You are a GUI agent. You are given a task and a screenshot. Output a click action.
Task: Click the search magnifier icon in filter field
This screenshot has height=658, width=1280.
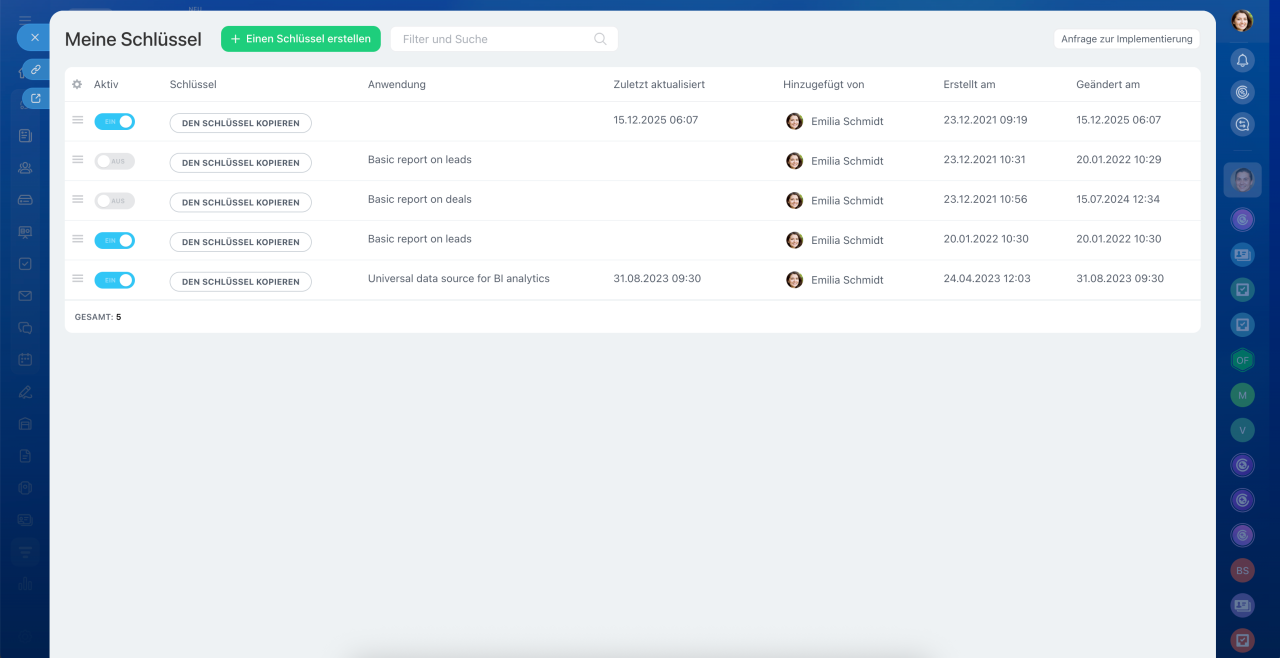pos(600,39)
